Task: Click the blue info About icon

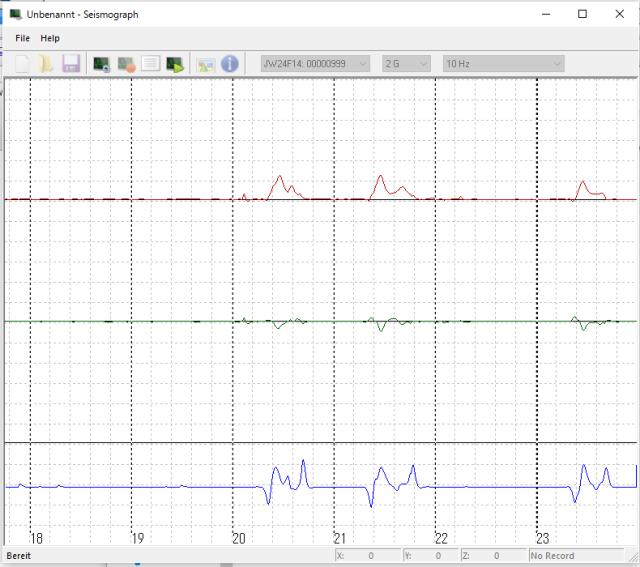Action: tap(230, 64)
